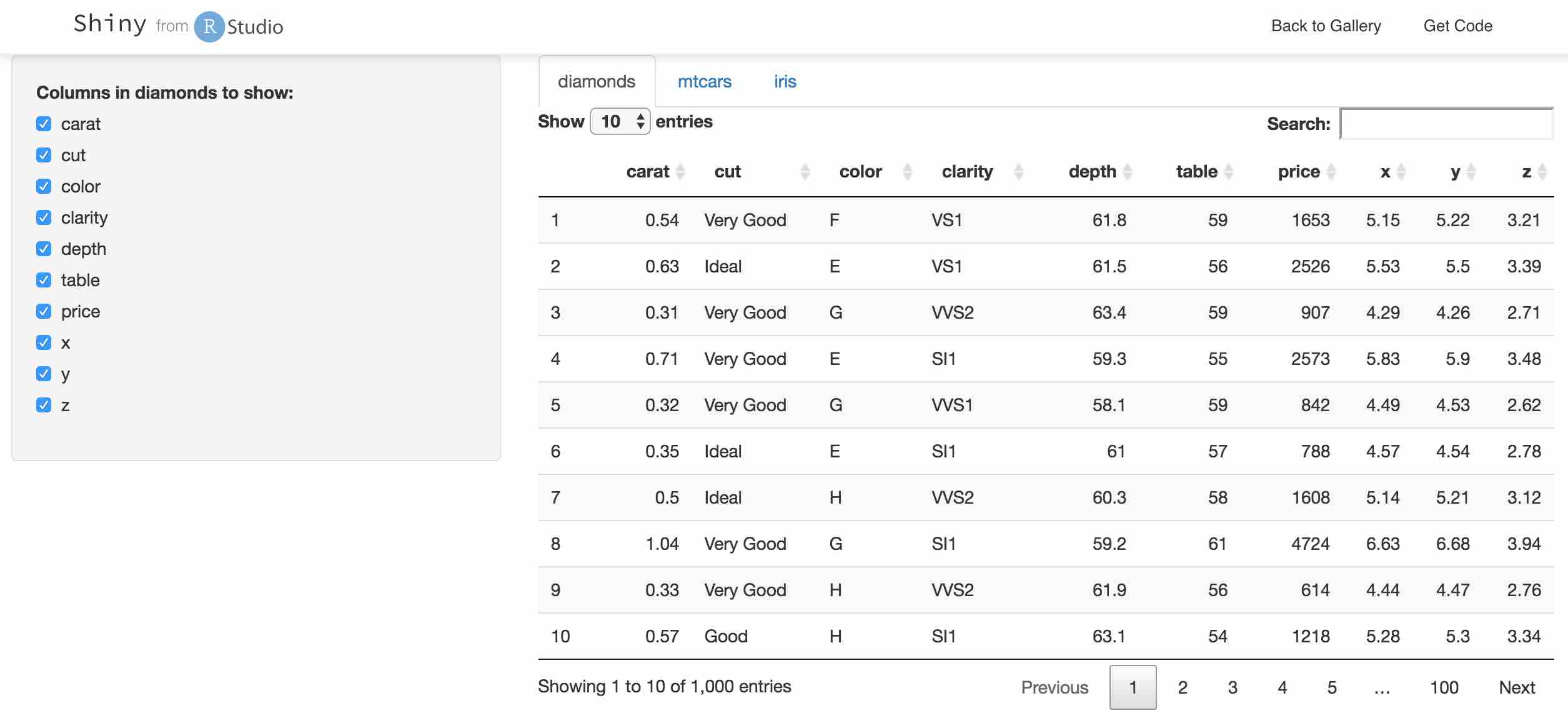This screenshot has width=1568, height=728.
Task: Click into the Search input field
Action: click(1446, 124)
